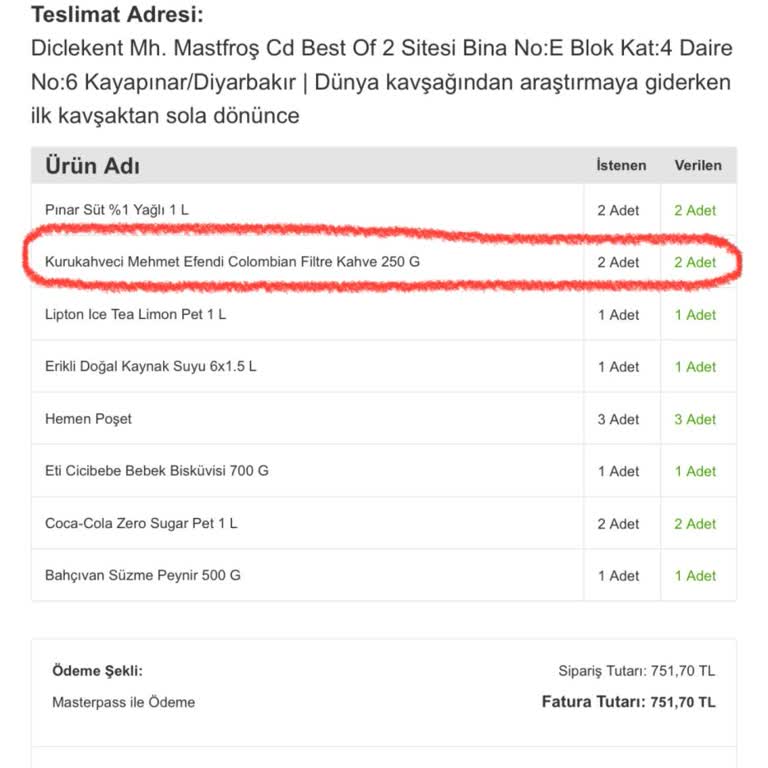Click Sipariş Tutarı 751,70 TL amount
This screenshot has height=768, width=768.
point(636,671)
